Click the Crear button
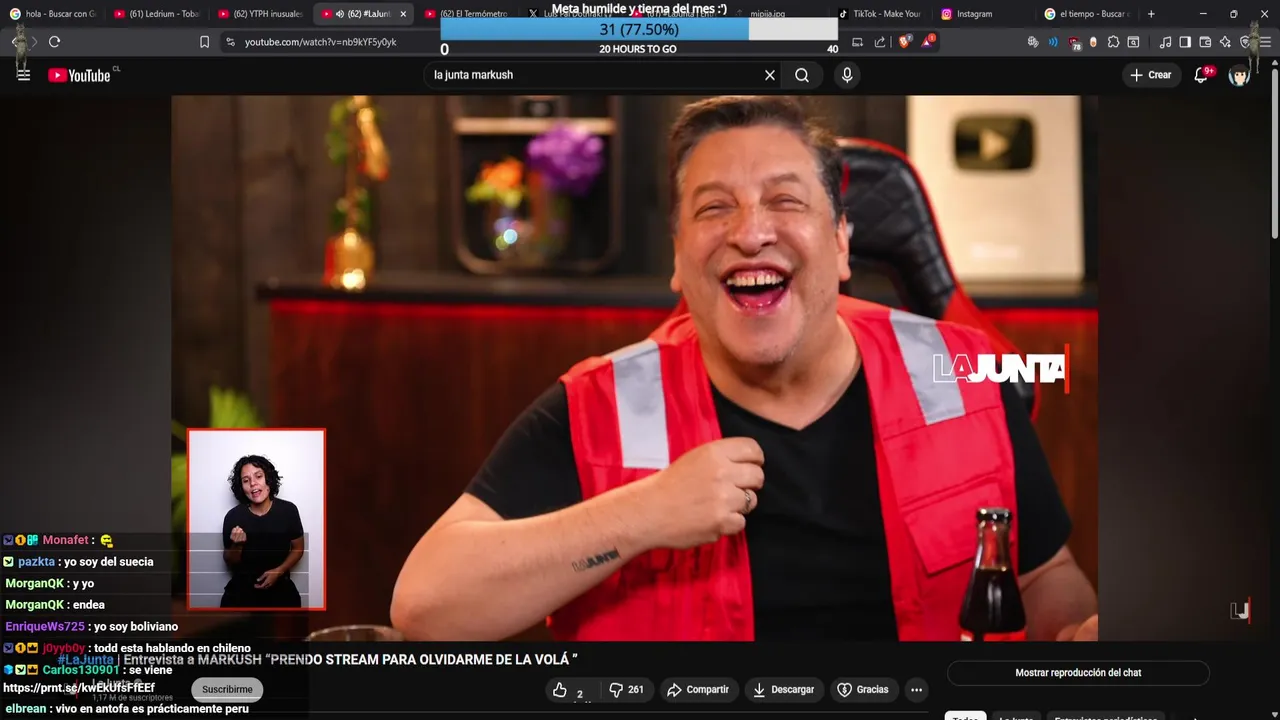This screenshot has width=1280, height=720. click(1150, 75)
